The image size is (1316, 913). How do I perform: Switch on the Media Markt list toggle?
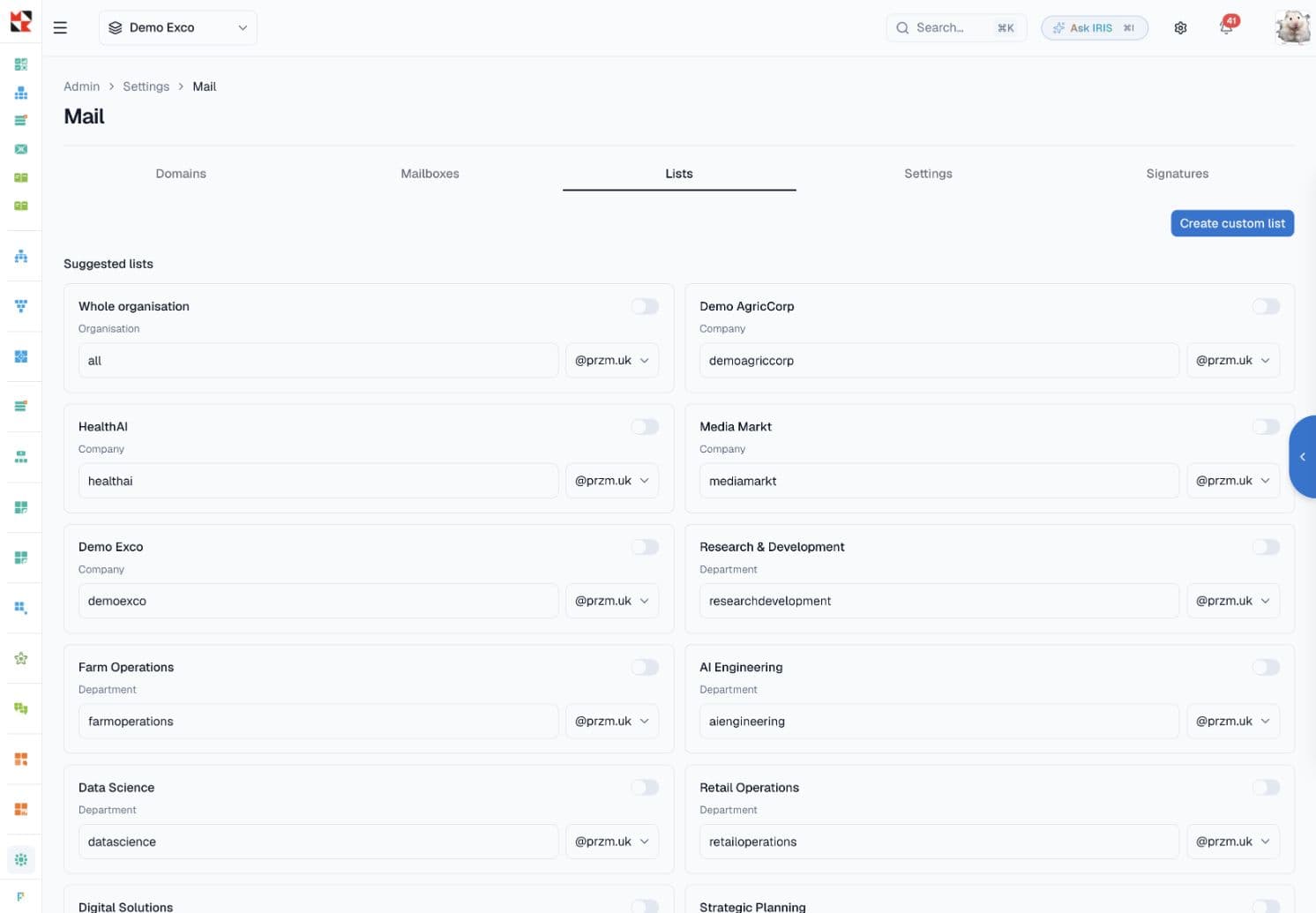[1266, 427]
